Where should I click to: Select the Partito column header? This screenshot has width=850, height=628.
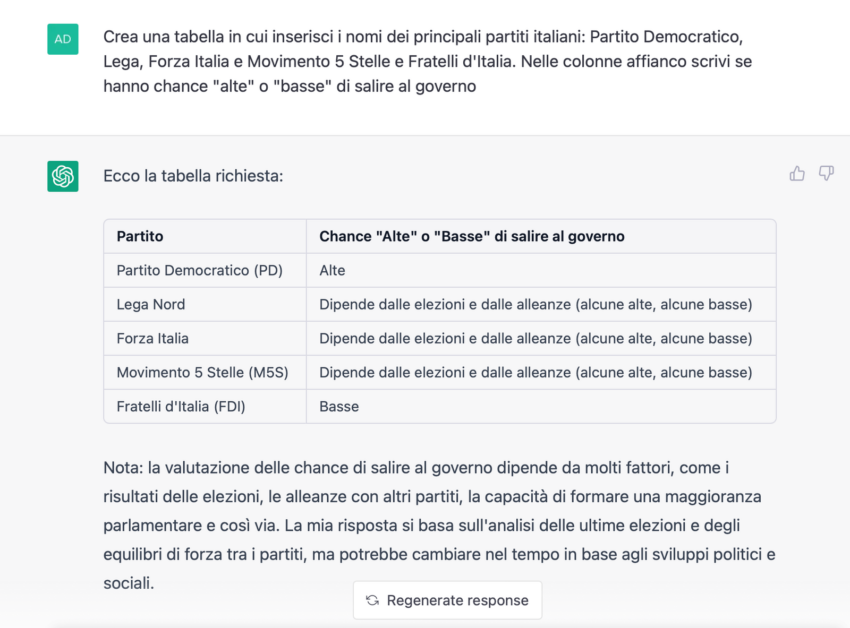(x=205, y=236)
